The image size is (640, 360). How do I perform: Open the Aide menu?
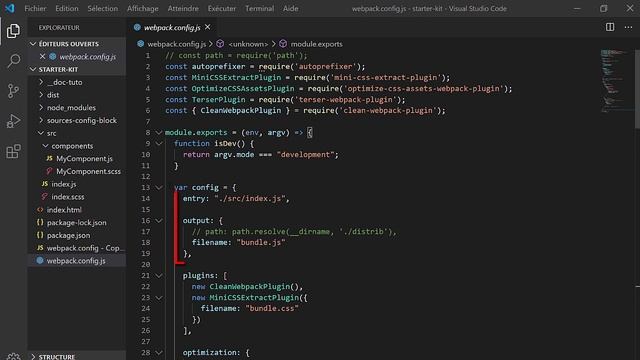coord(291,8)
